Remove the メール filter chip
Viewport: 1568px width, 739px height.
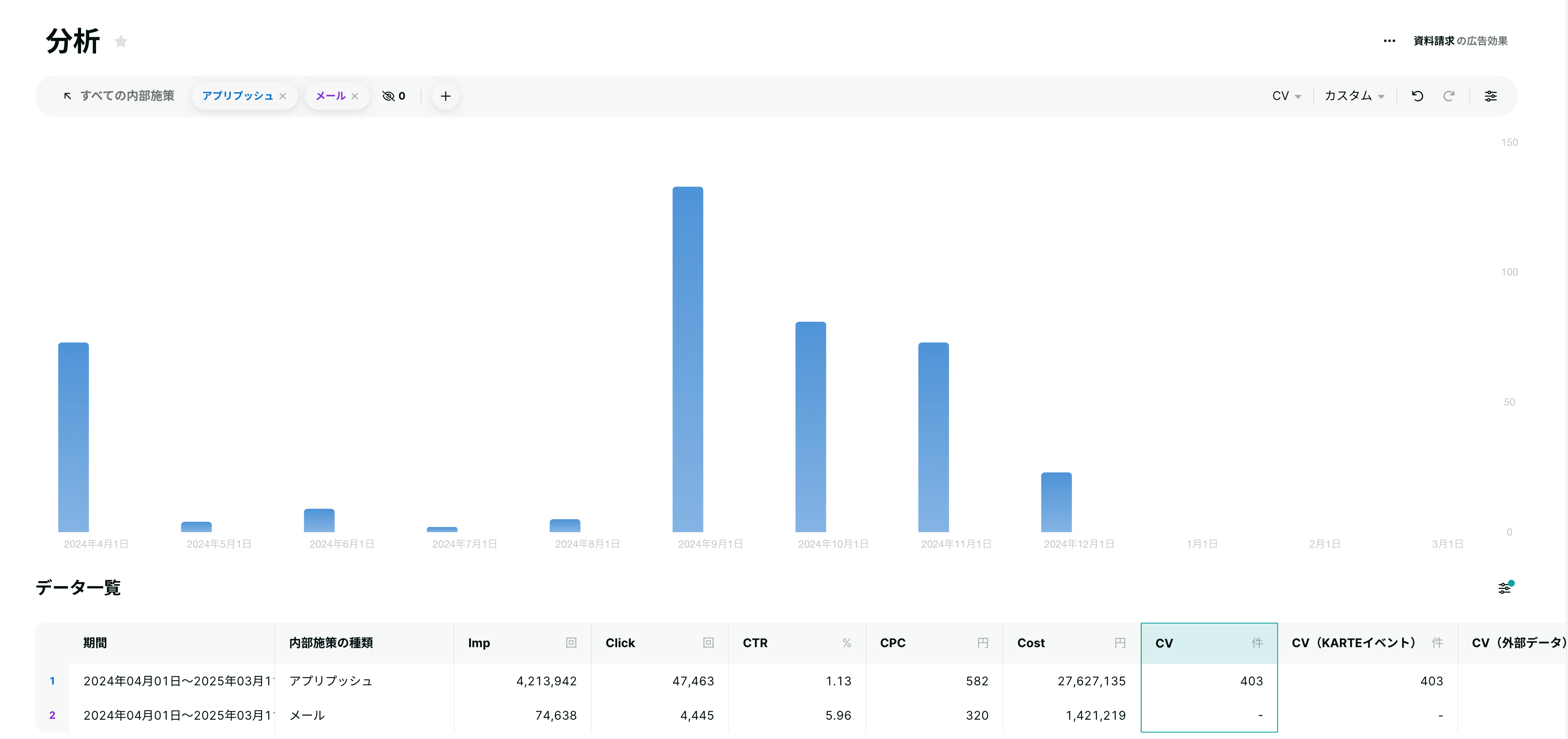pyautogui.click(x=355, y=96)
